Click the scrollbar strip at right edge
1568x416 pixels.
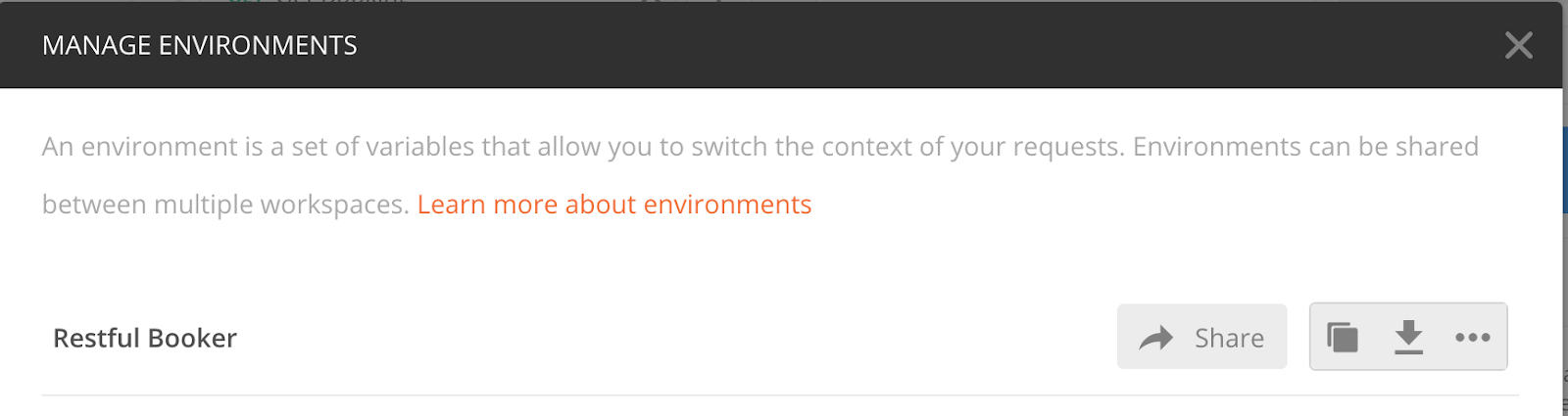1564,294
